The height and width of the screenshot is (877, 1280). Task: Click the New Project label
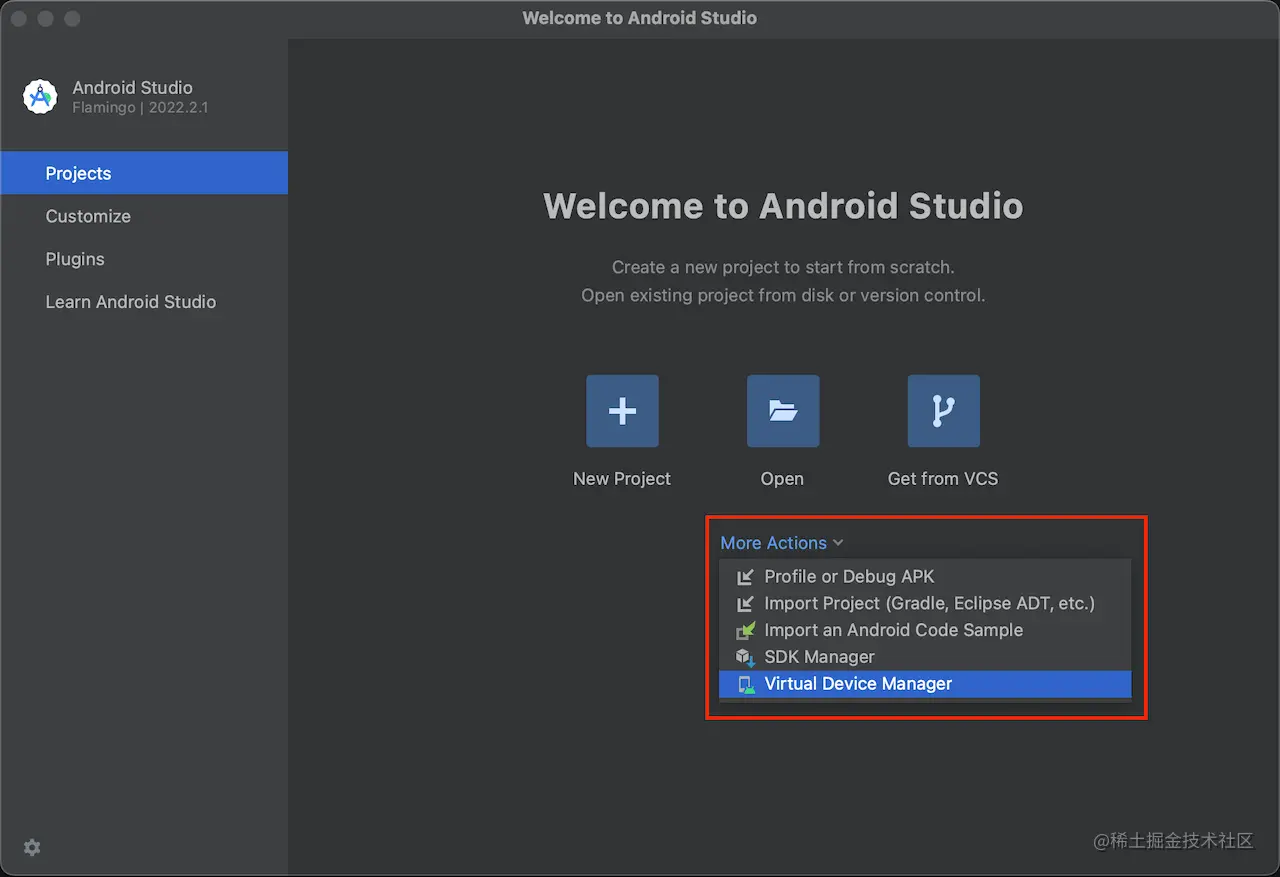pos(622,479)
